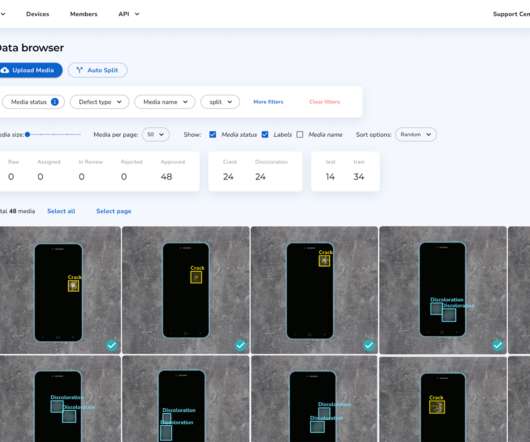The height and width of the screenshot is (442, 530).
Task: Expand the Defect type filter dropdown
Action: pyautogui.click(x=99, y=102)
